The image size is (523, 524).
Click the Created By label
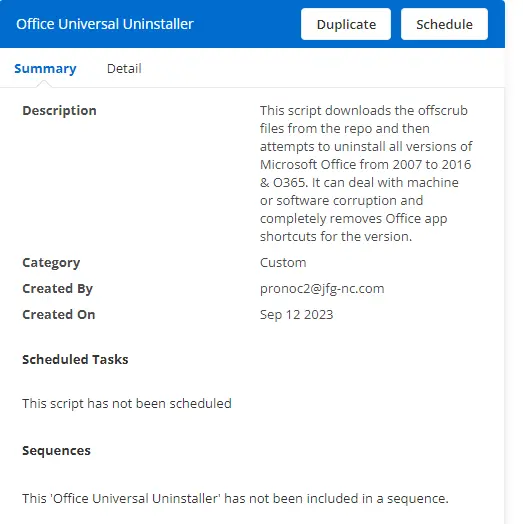(57, 289)
